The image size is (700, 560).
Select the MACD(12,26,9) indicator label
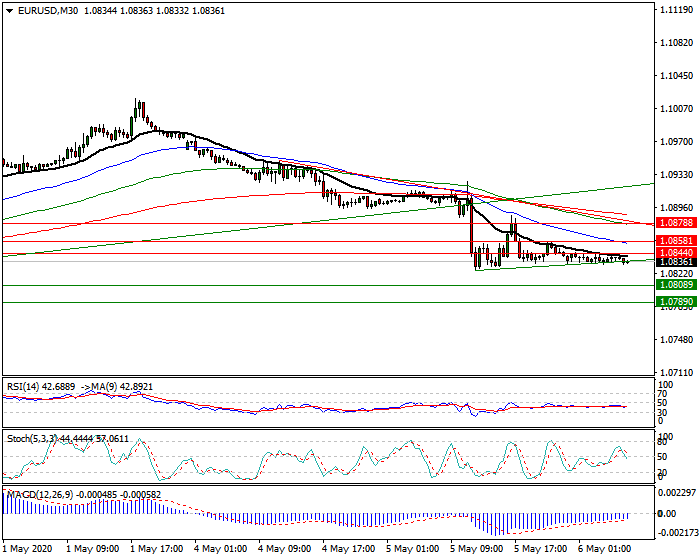[40, 495]
